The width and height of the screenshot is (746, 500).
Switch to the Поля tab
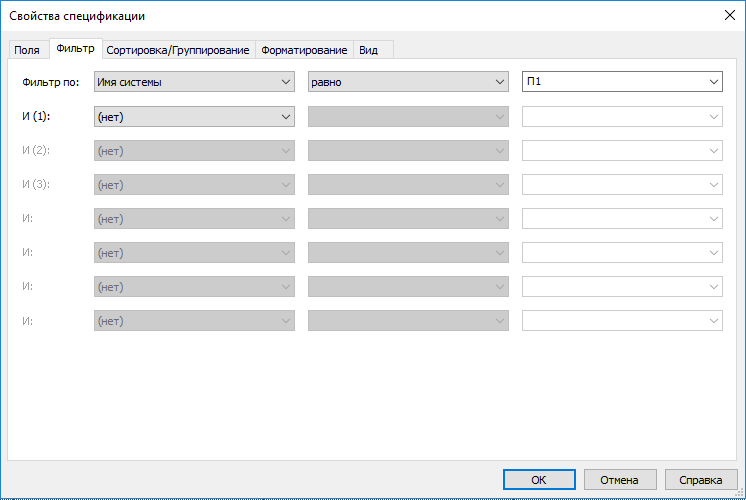tap(28, 50)
